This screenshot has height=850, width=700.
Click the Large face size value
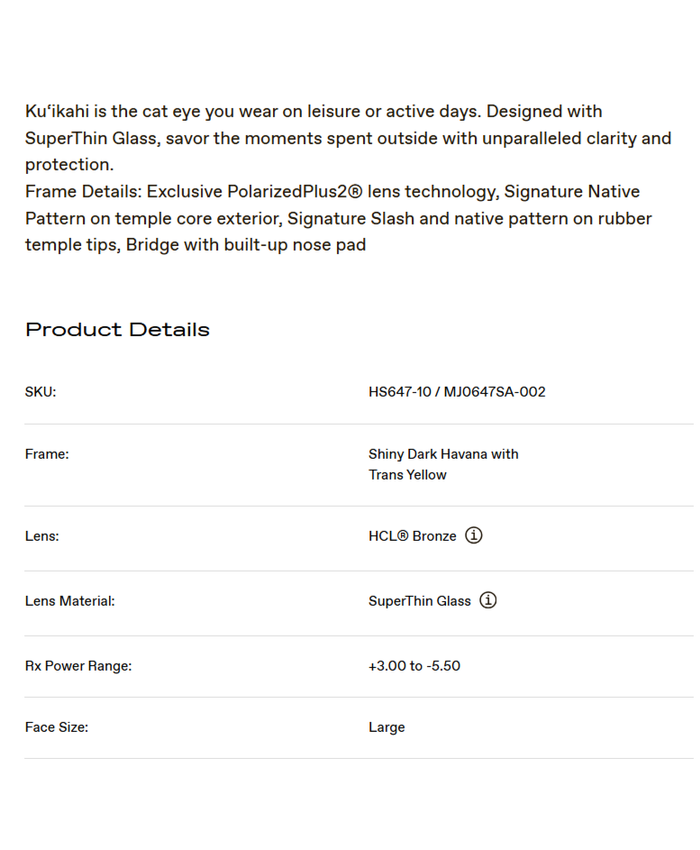[x=386, y=728]
